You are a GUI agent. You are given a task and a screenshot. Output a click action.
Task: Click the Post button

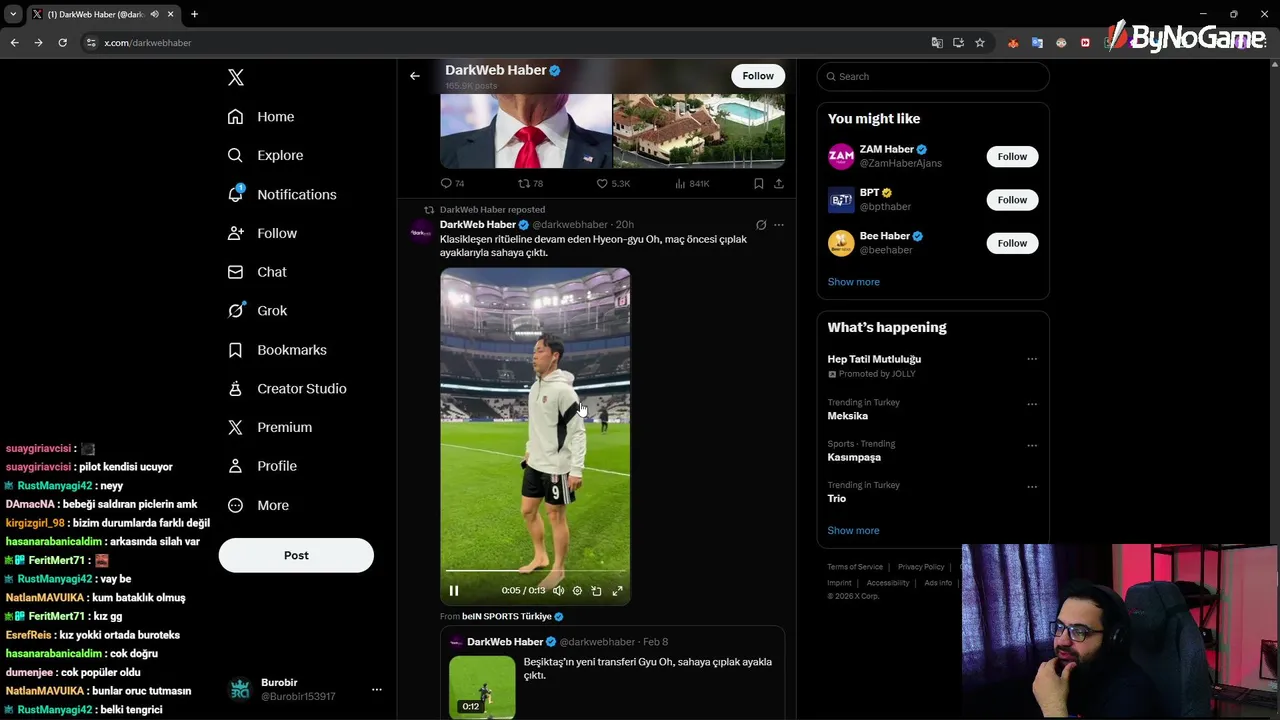tap(296, 555)
